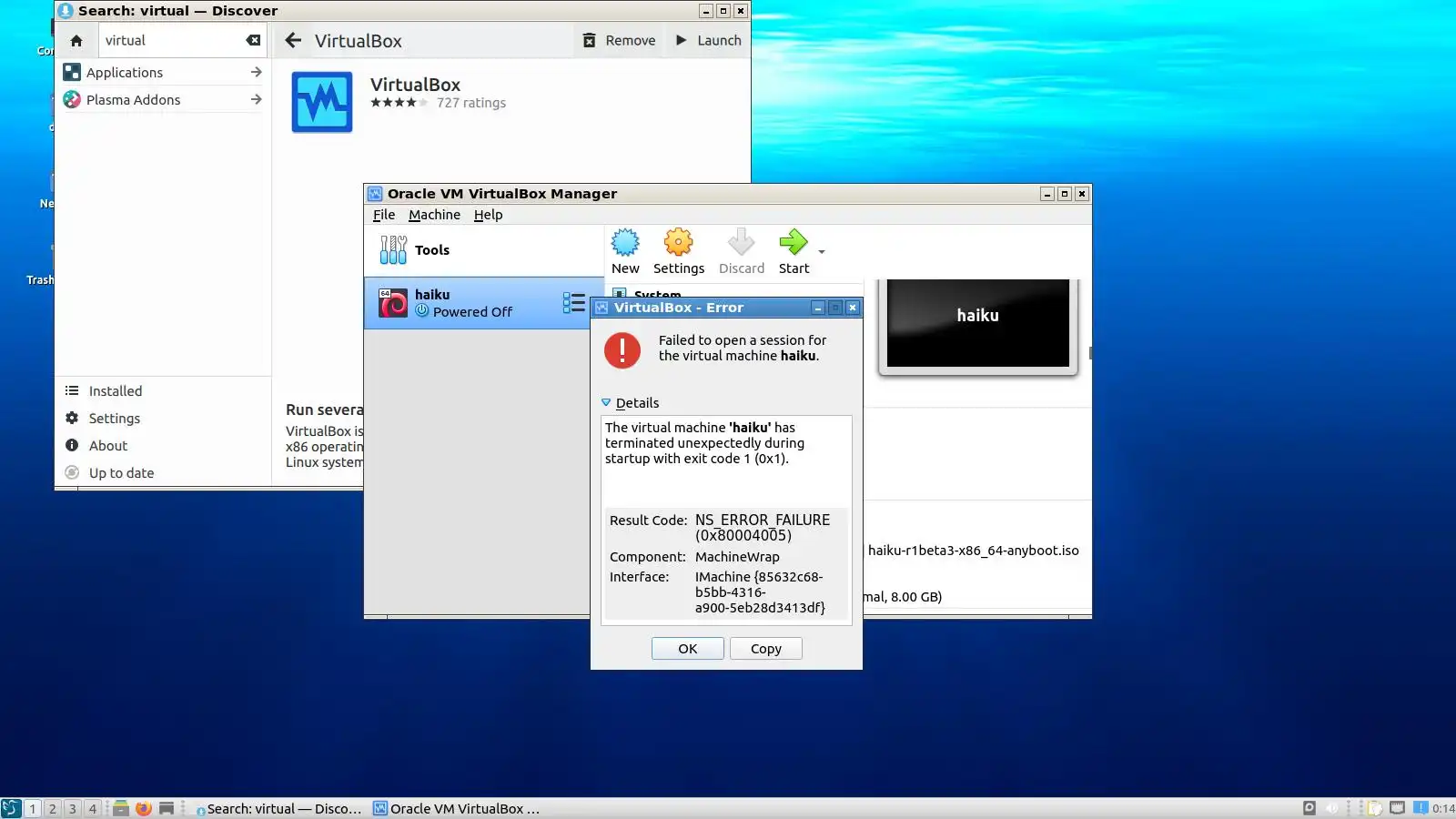
Task: Open the clipboard tray icon
Action: pyautogui.click(x=1375, y=808)
